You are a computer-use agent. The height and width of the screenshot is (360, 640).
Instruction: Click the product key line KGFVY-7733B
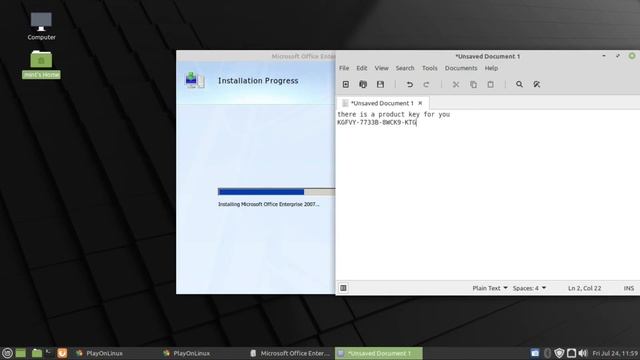tap(377, 122)
